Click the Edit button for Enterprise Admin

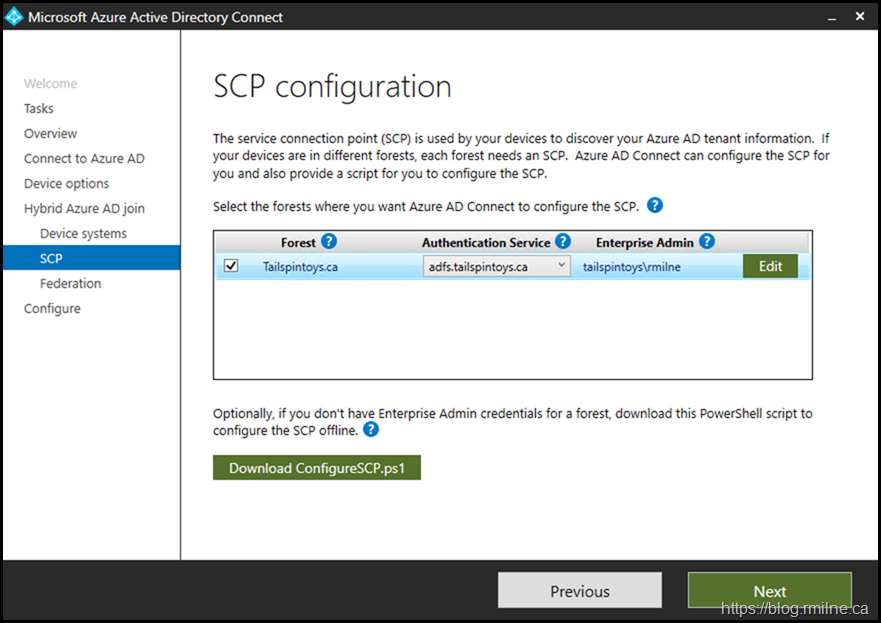point(769,266)
